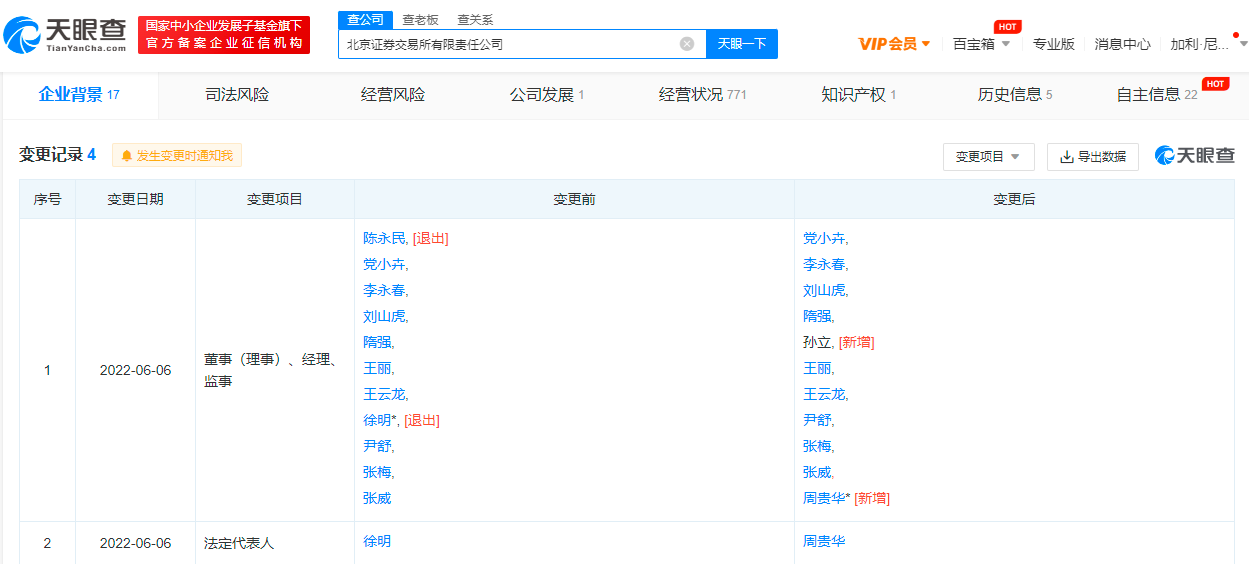Switch to the 查公司 search tab
The image size is (1249, 564).
coord(365,20)
